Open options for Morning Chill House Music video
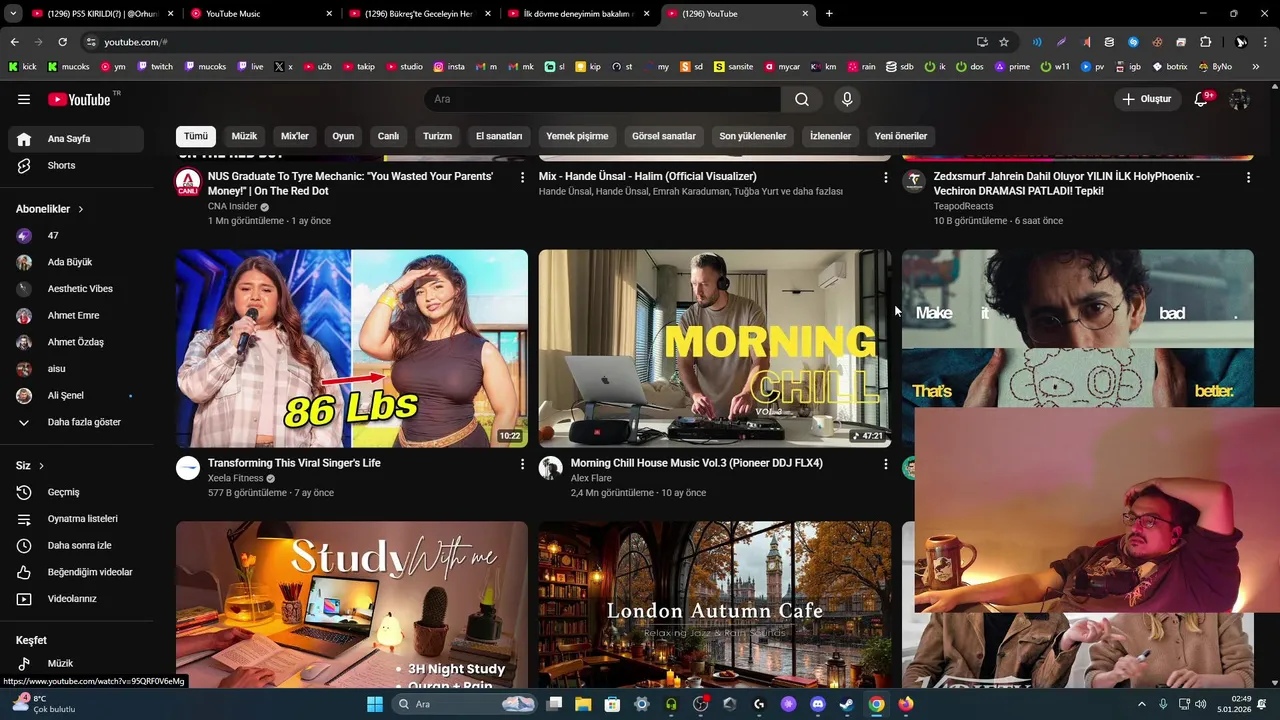 click(885, 464)
